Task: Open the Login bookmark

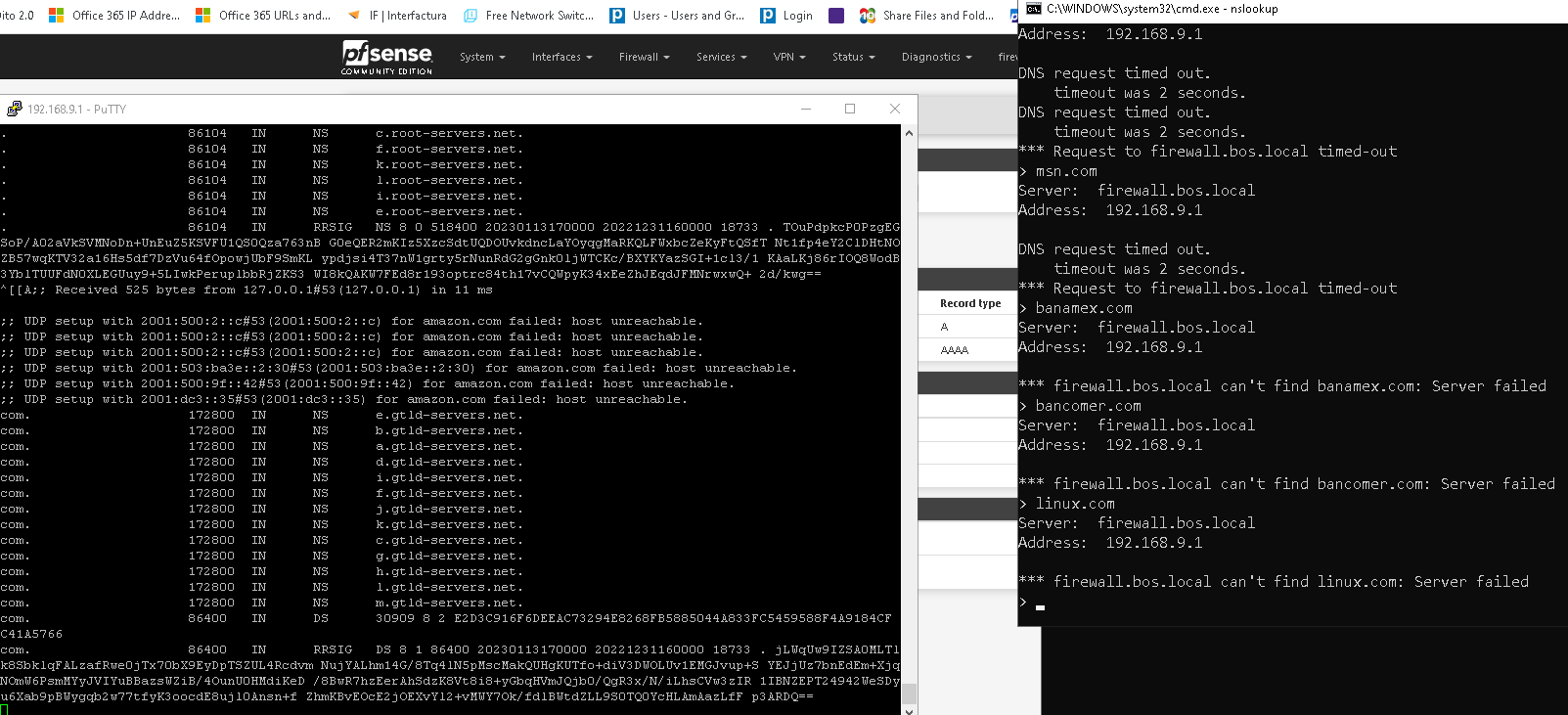Action: pyautogui.click(x=786, y=16)
